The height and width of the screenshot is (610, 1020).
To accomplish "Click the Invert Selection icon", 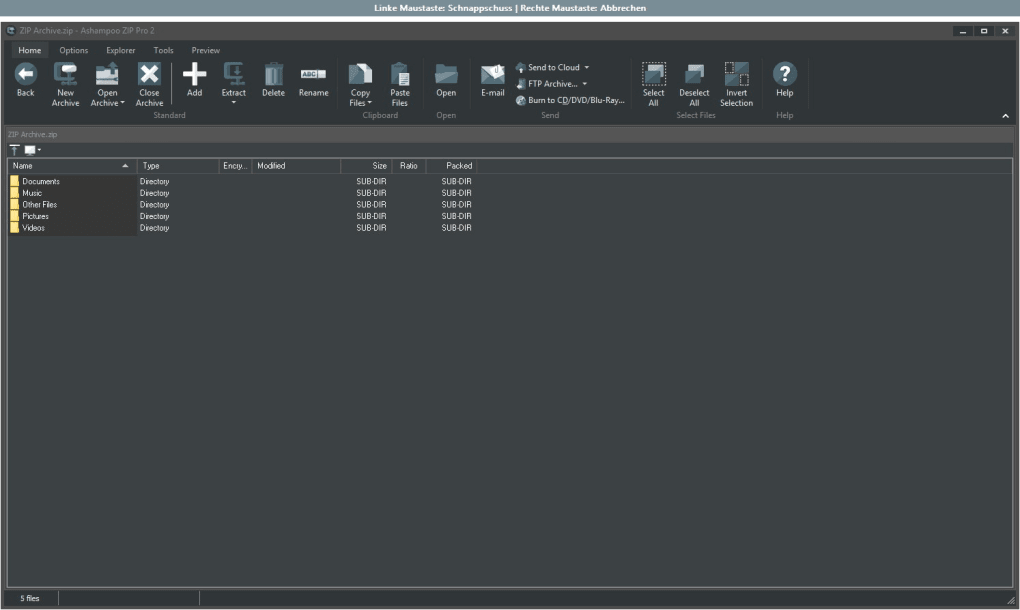I will point(737,80).
